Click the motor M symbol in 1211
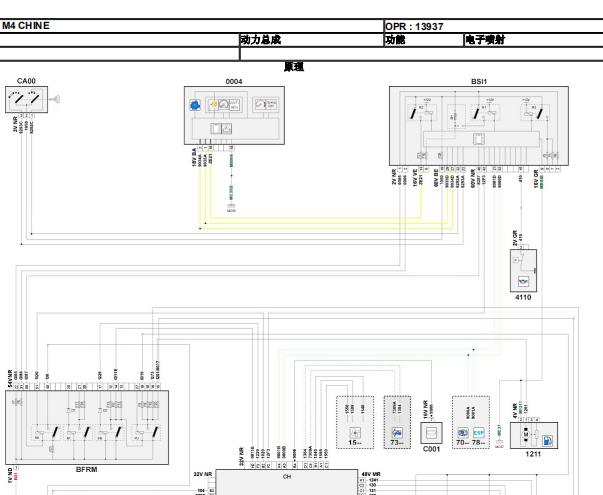 526,435
